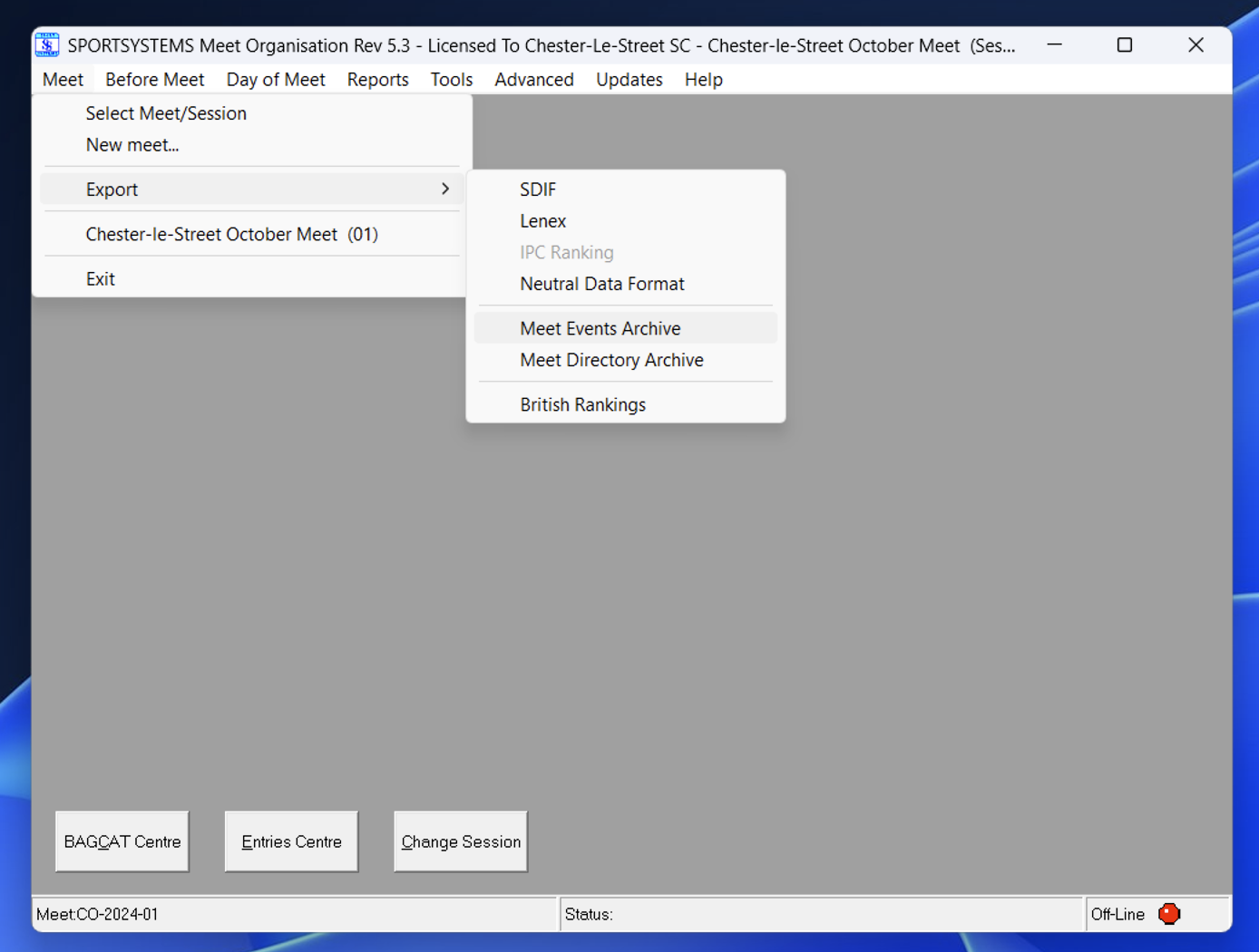Click the IPC Ranking export option
Image resolution: width=1259 pixels, height=952 pixels.
(626, 252)
